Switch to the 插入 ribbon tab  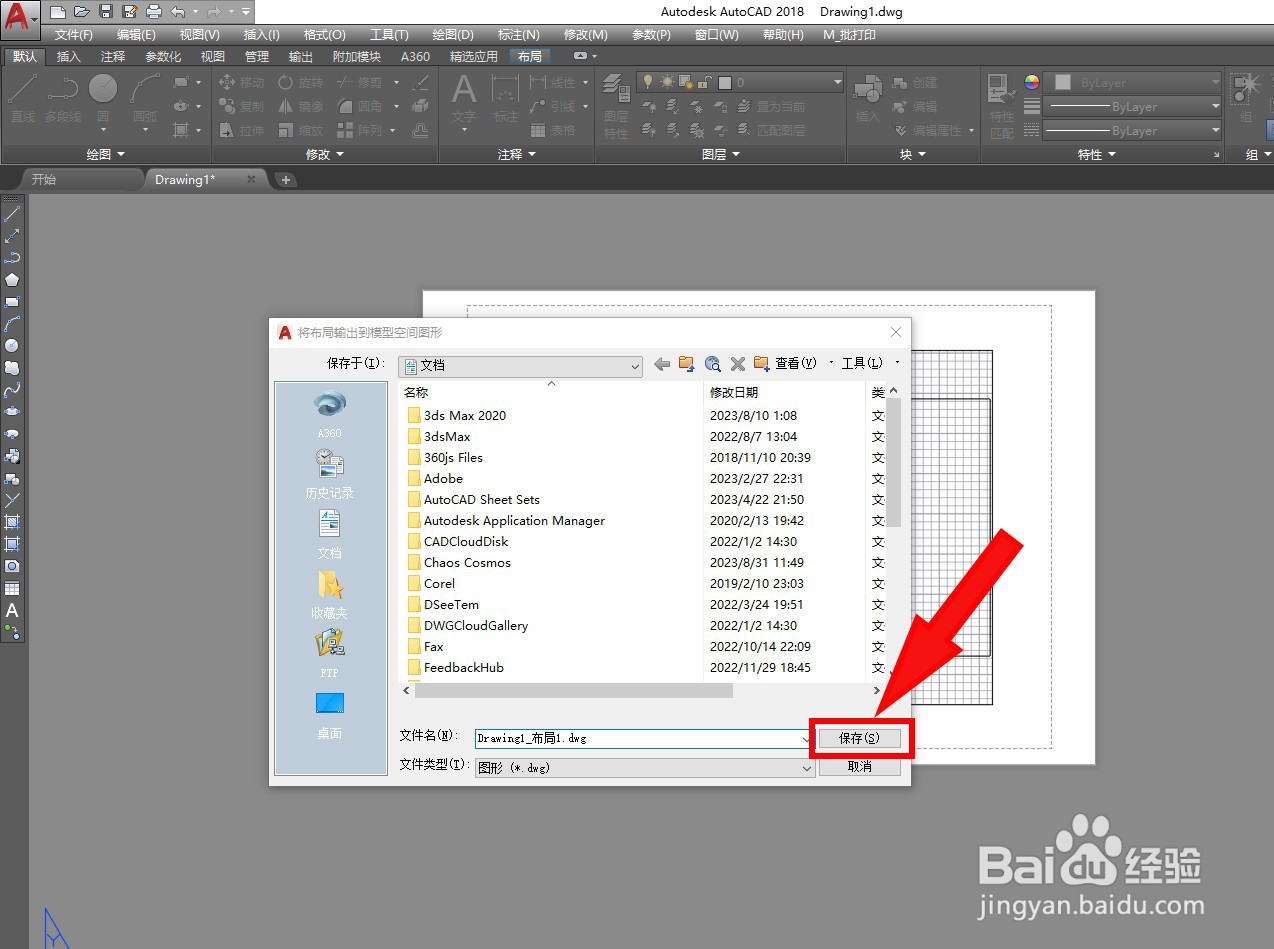pos(69,56)
